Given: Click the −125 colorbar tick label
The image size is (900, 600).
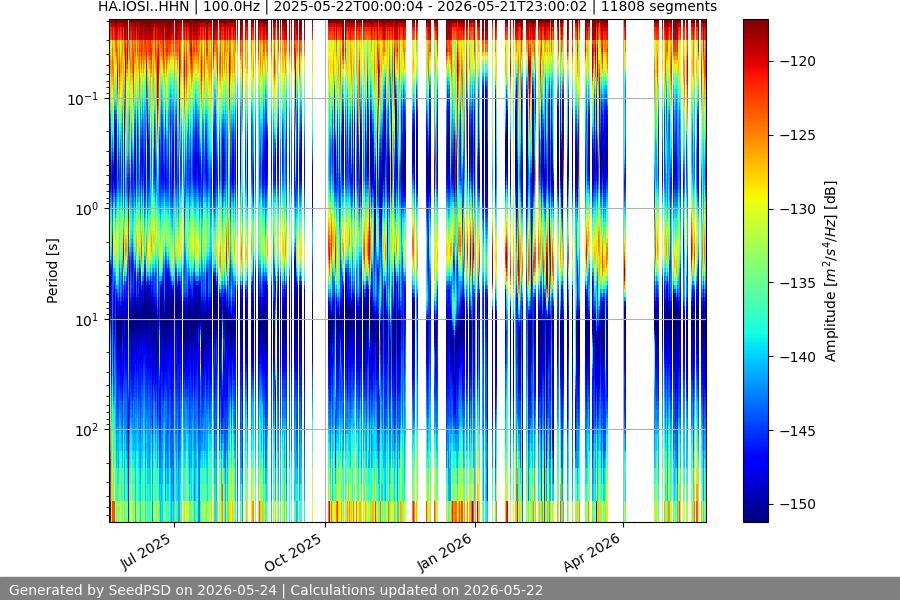Looking at the screenshot, I should pos(798,136).
